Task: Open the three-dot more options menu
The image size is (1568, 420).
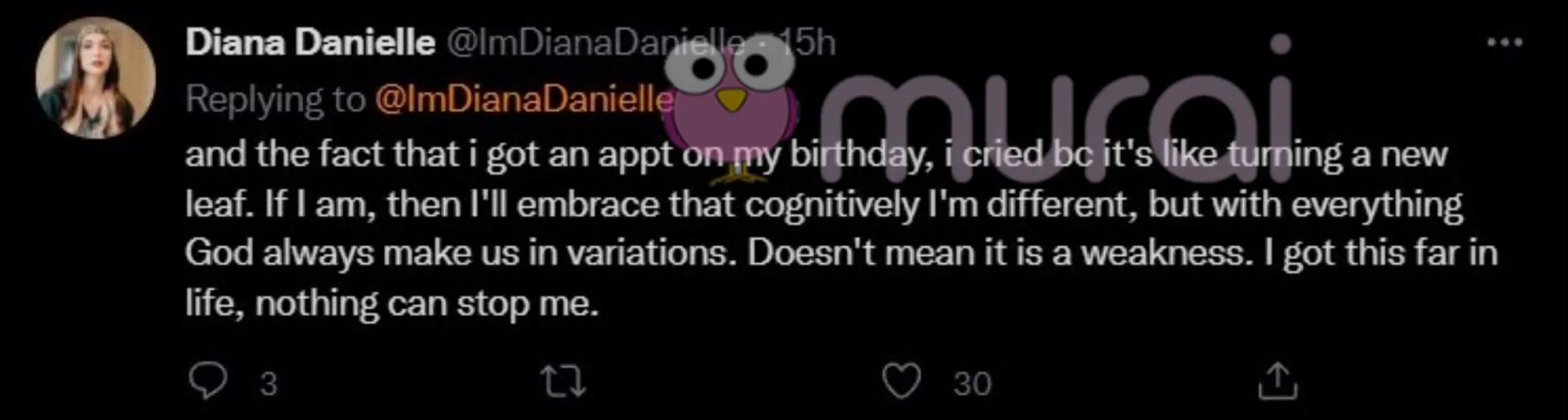Action: [1504, 43]
